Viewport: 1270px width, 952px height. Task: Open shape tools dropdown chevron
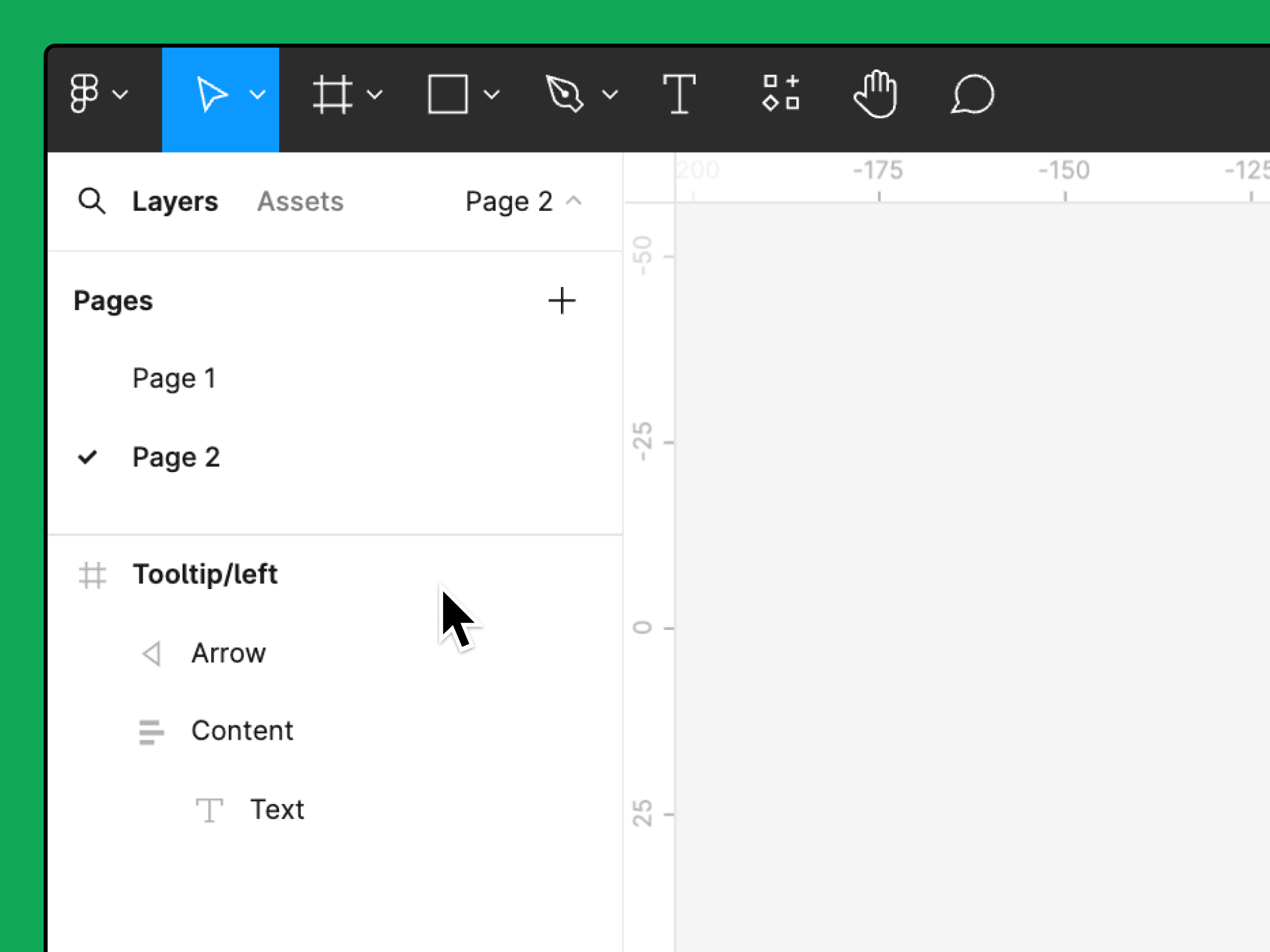pyautogui.click(x=491, y=95)
